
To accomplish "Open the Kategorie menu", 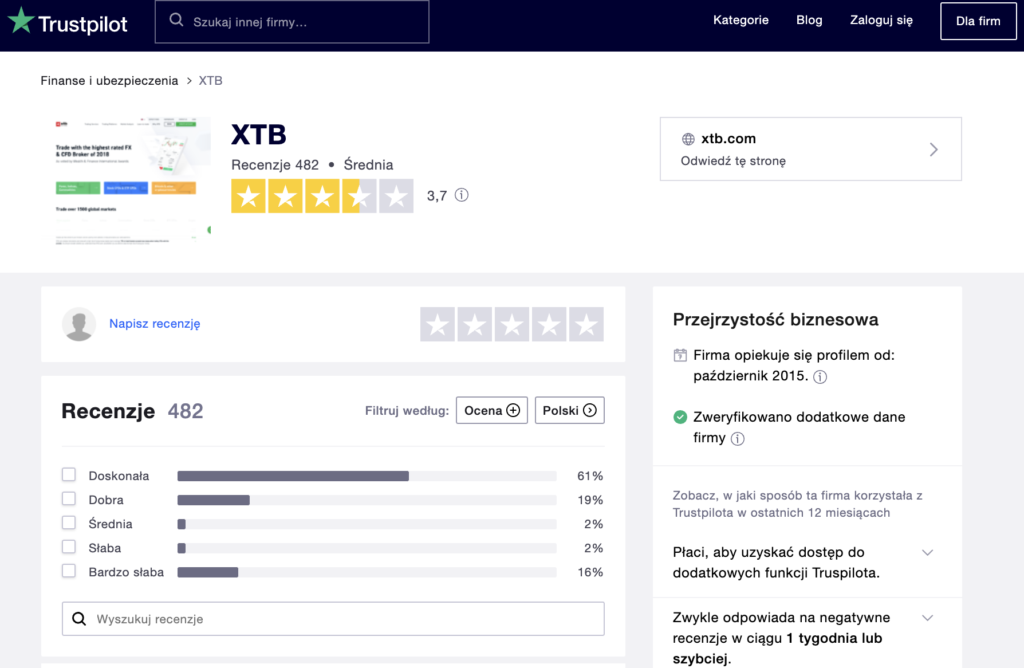I will (x=741, y=20).
